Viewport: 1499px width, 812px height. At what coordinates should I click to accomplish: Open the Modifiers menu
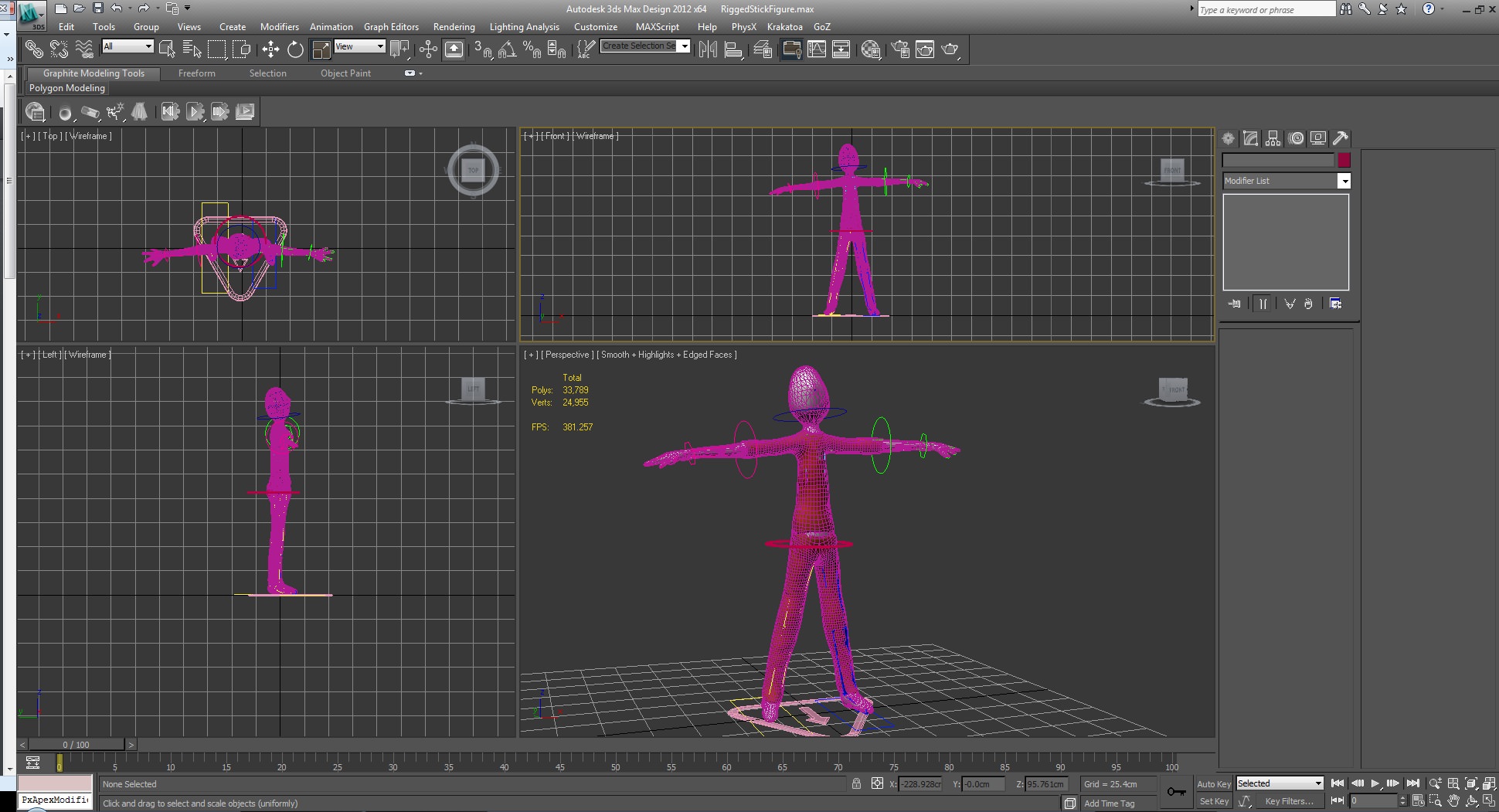[x=279, y=26]
